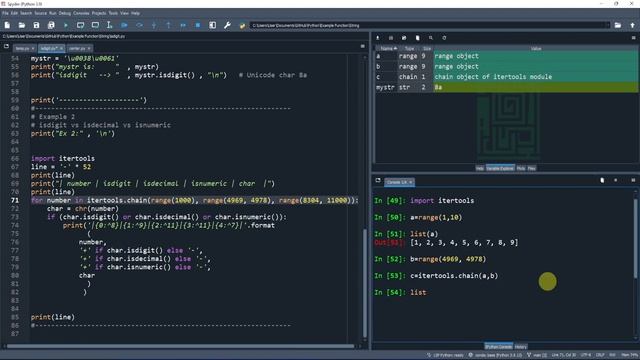Image resolution: width=640 pixels, height=360 pixels.
Task: Save all files icon
Action: pos(51,25)
